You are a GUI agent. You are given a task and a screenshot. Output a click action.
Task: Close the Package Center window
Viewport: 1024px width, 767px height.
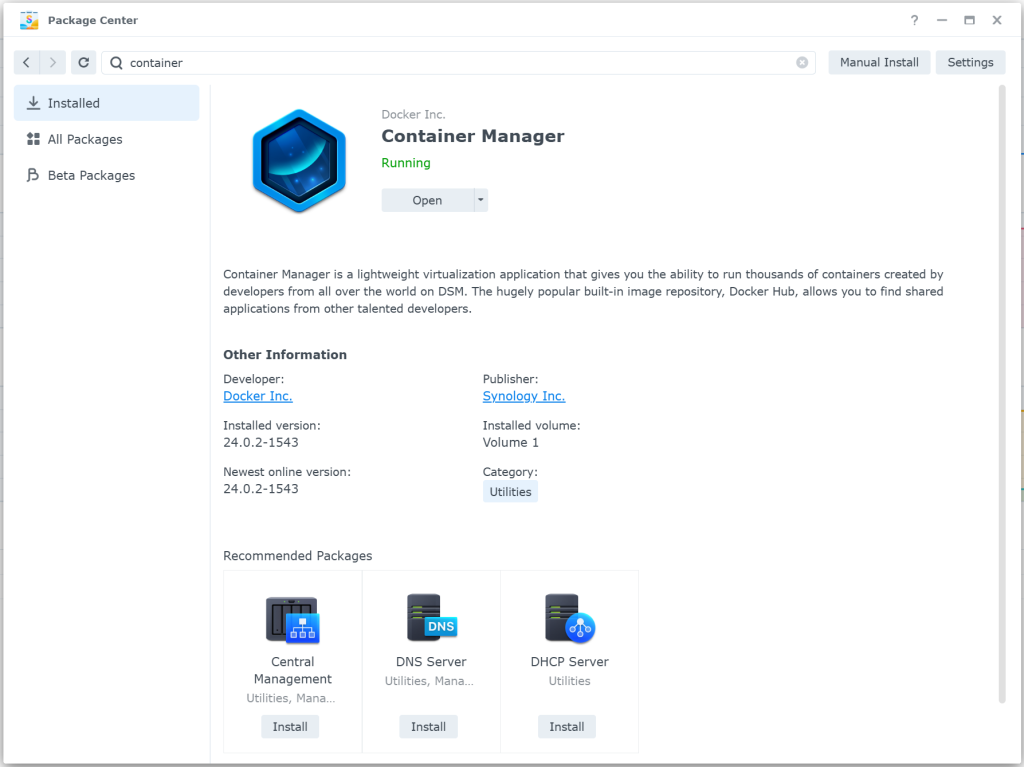[x=997, y=20]
